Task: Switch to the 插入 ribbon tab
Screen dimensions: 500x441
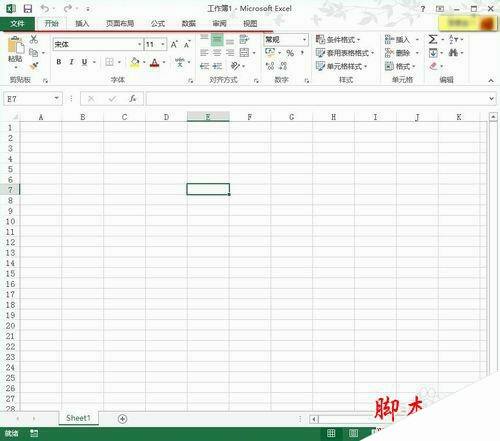Action: pos(82,24)
